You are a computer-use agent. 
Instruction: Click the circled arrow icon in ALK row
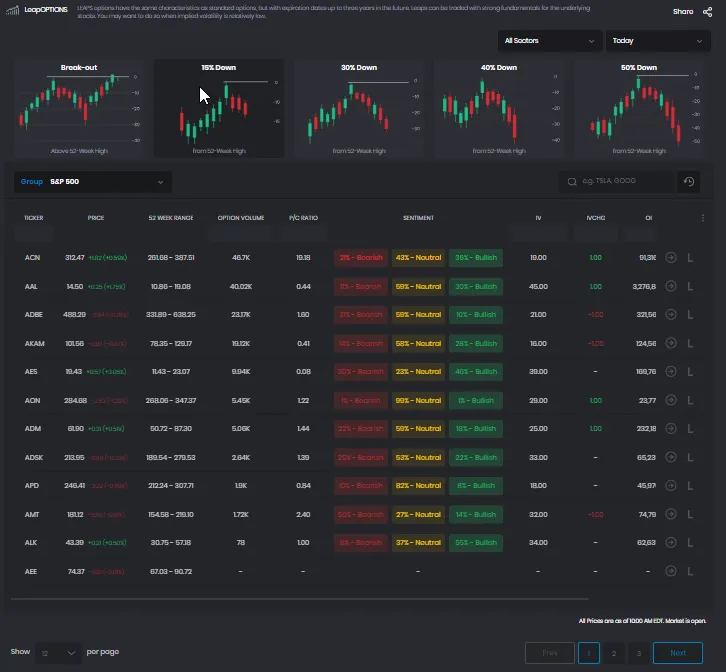point(670,542)
